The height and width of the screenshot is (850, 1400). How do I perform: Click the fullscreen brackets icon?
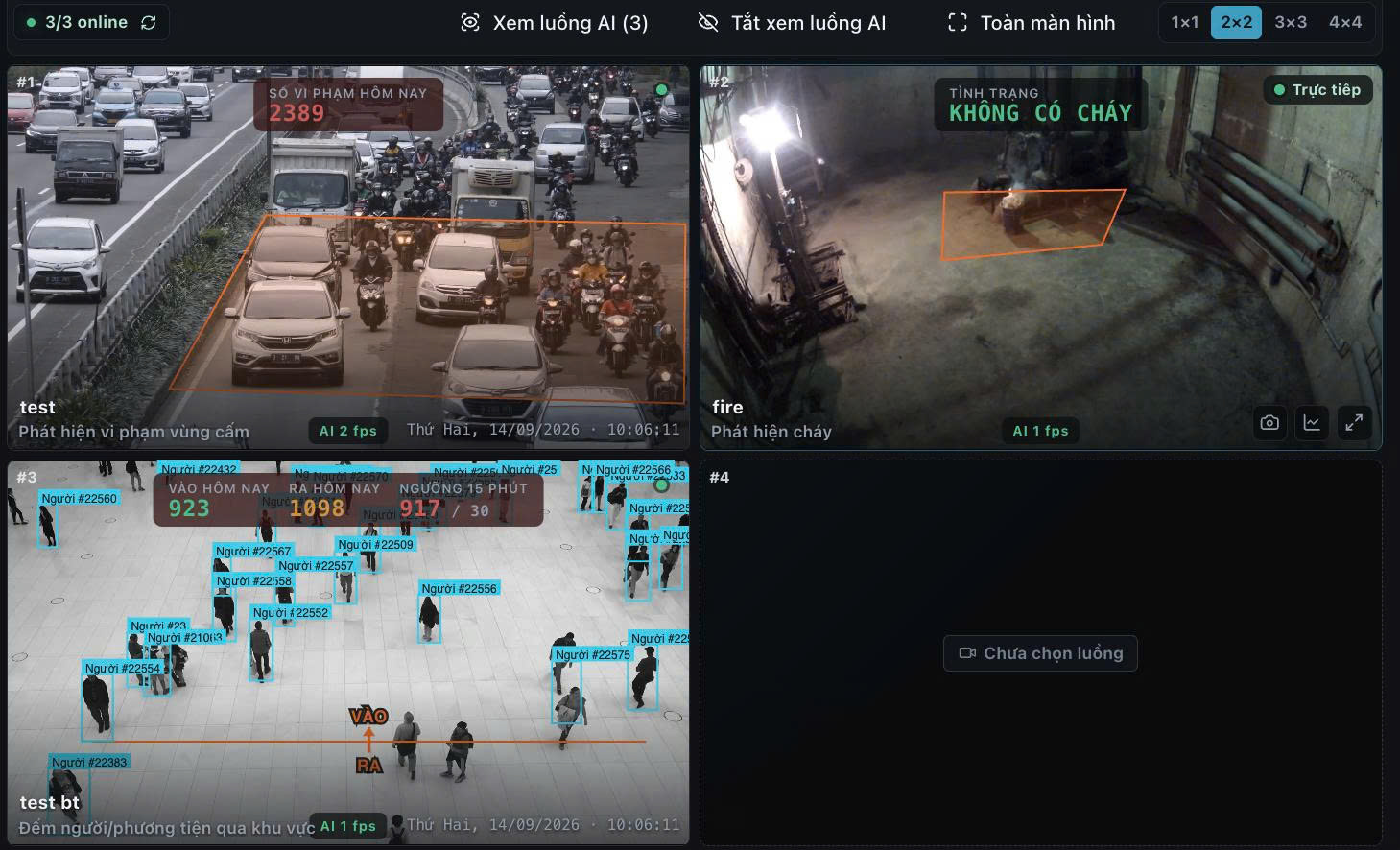[x=958, y=22]
